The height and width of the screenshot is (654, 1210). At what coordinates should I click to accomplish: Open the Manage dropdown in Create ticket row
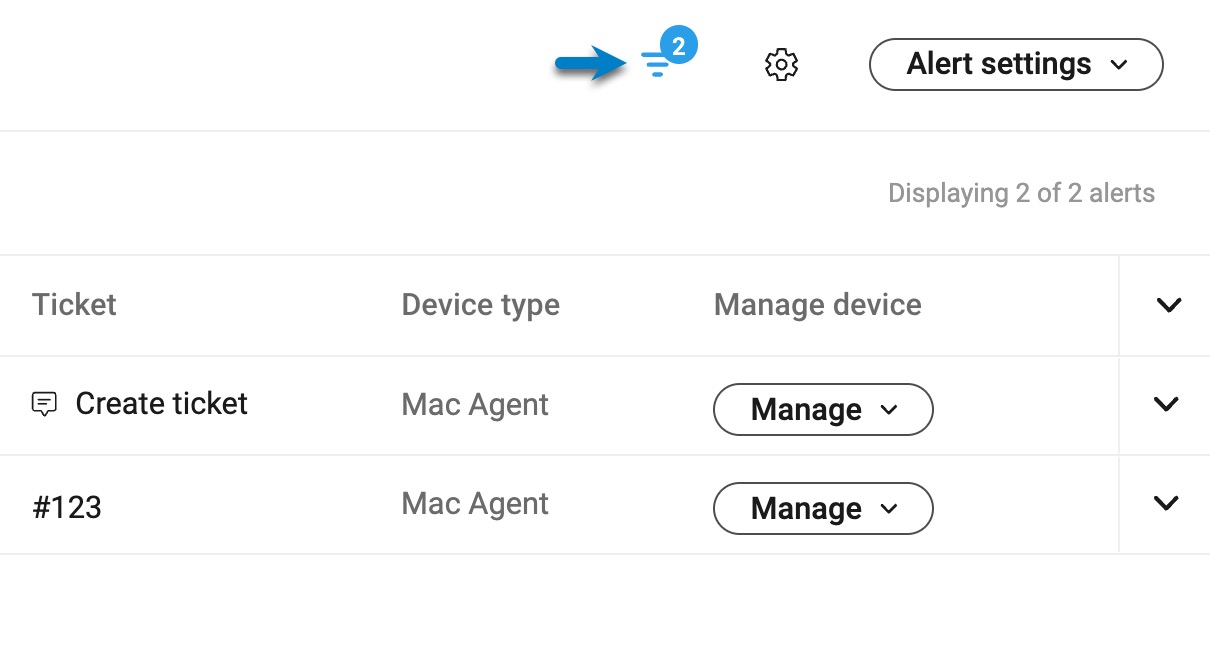click(x=822, y=409)
